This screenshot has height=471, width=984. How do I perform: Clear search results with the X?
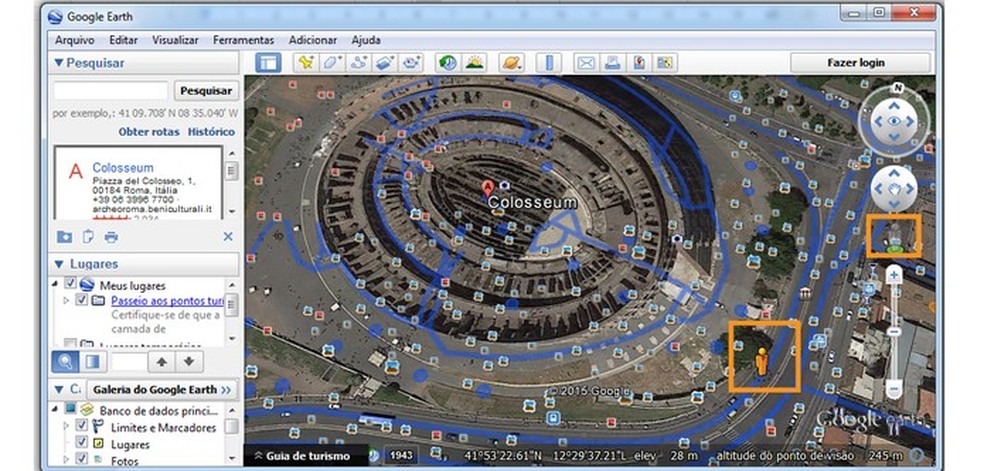tap(228, 236)
